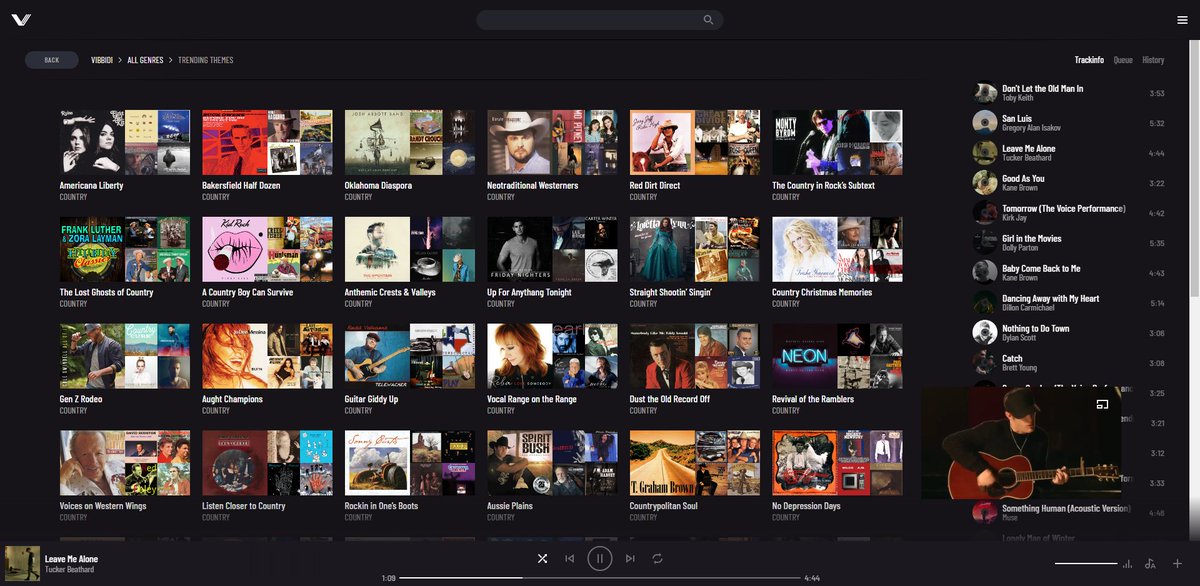Open the Anthemic Crests & Valleys cover
This screenshot has height=586, width=1200.
[410, 249]
